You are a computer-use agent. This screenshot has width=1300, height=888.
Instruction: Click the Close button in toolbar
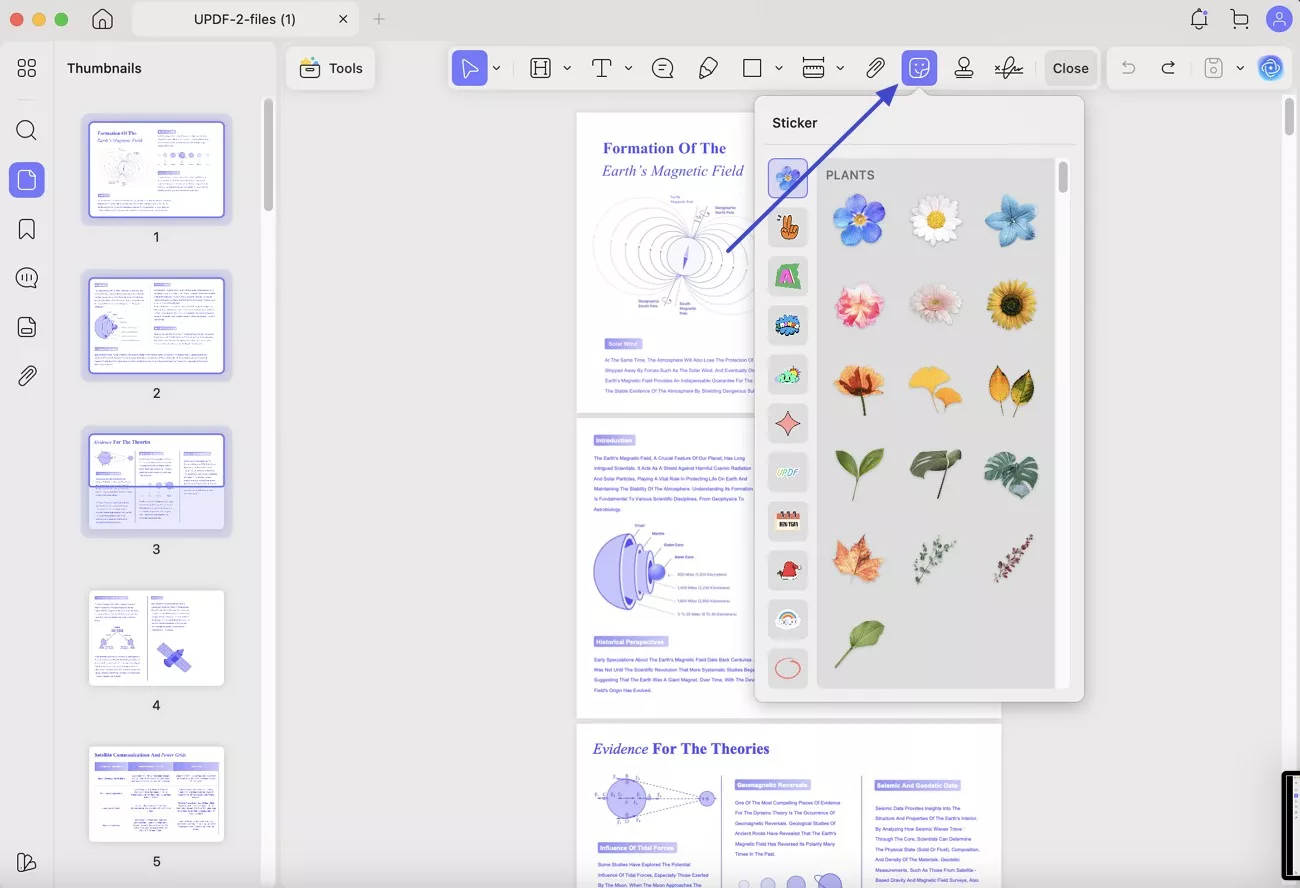click(1070, 68)
